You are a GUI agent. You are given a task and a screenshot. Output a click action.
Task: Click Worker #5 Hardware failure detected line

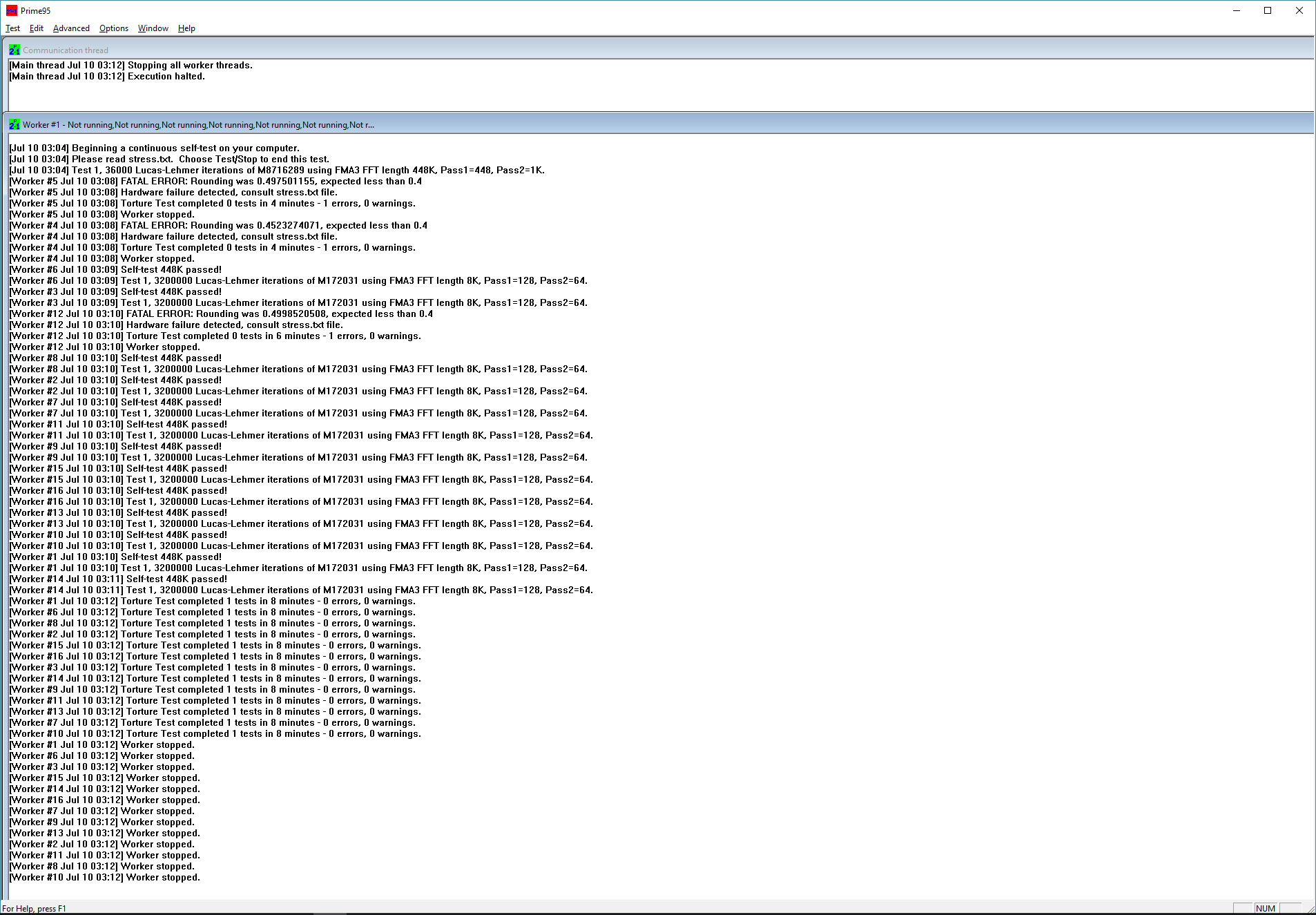click(173, 192)
